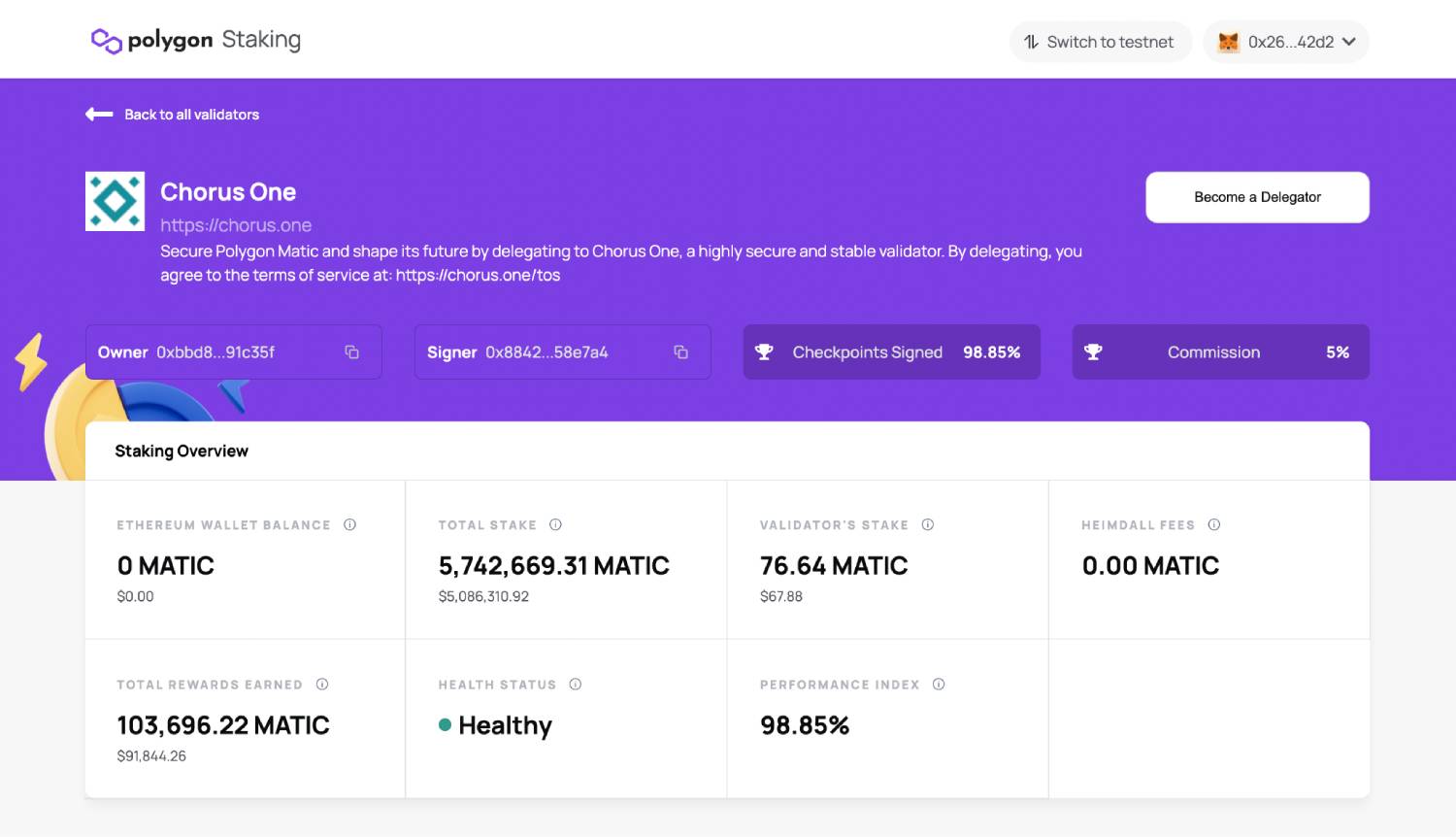Select the Signer address 0x8842...58e7a4
Image resolution: width=1456 pixels, height=837 pixels.
click(546, 352)
